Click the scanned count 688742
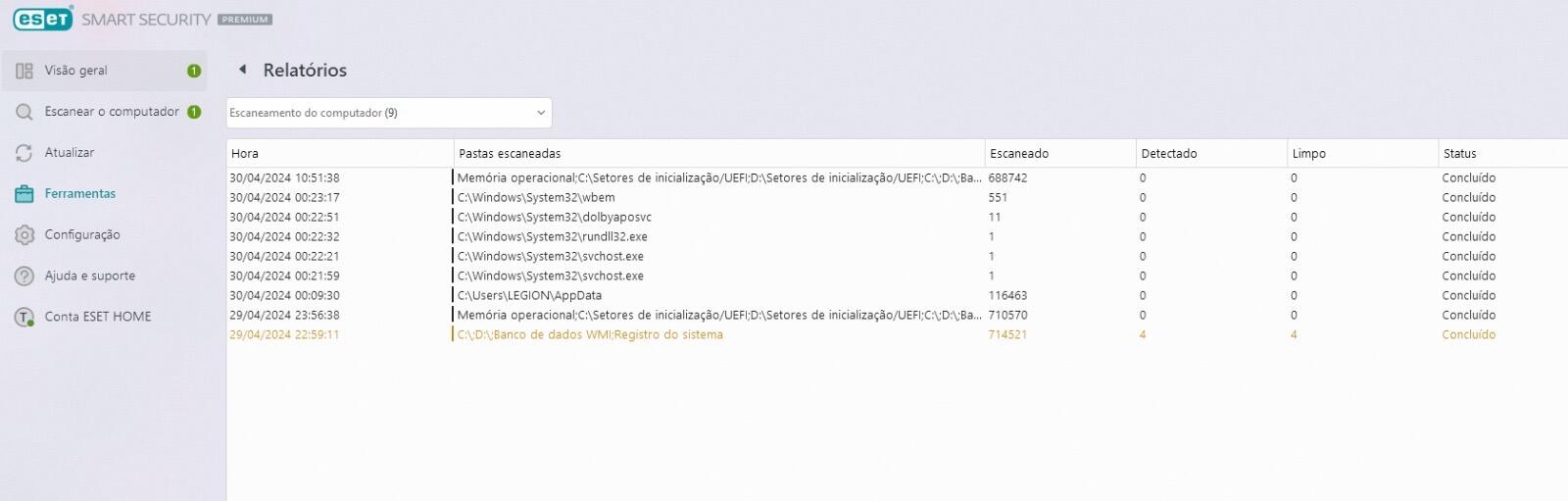 pyautogui.click(x=1007, y=178)
